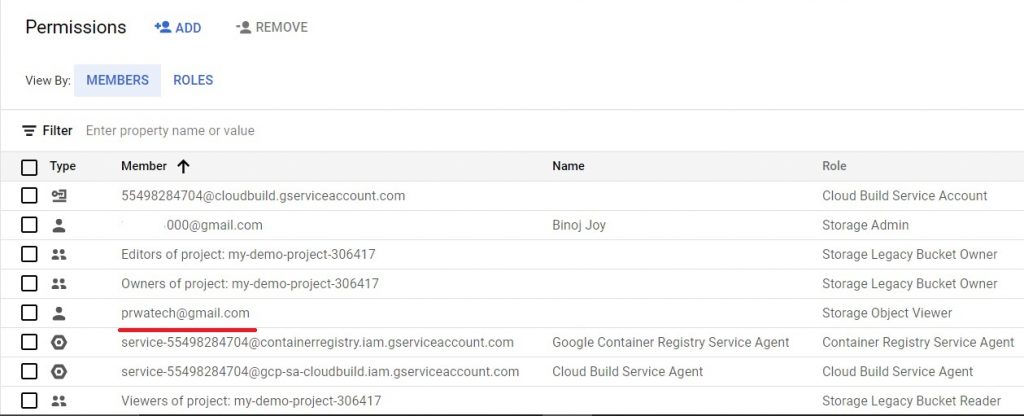
Task: Click the cloudbuild service account type icon
Action: pyautogui.click(x=59, y=195)
